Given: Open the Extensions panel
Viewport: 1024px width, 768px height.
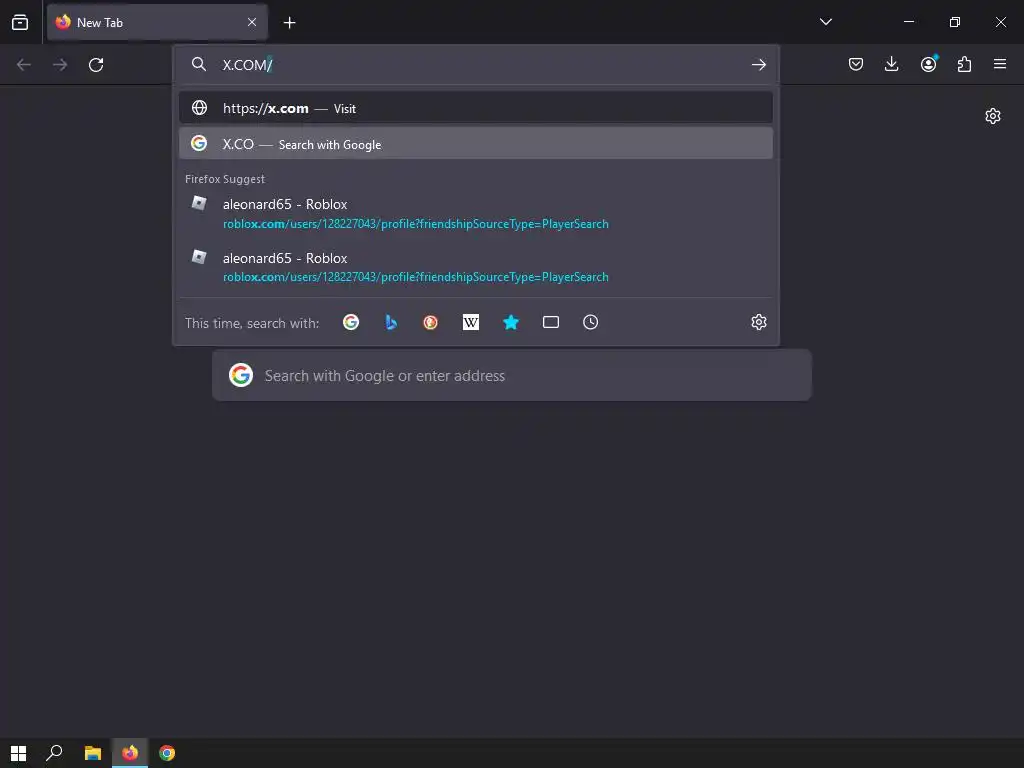Looking at the screenshot, I should [964, 64].
